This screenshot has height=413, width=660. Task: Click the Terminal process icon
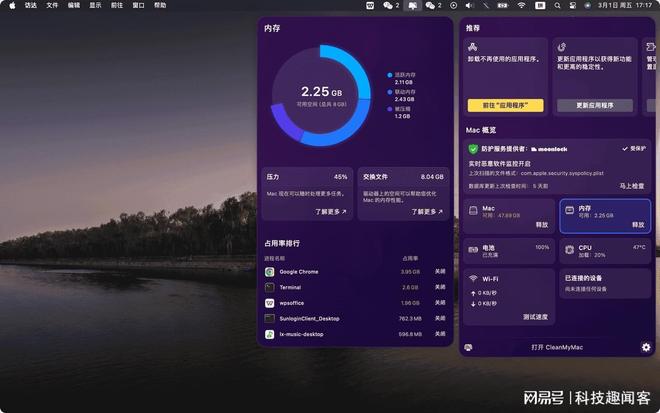(x=270, y=288)
